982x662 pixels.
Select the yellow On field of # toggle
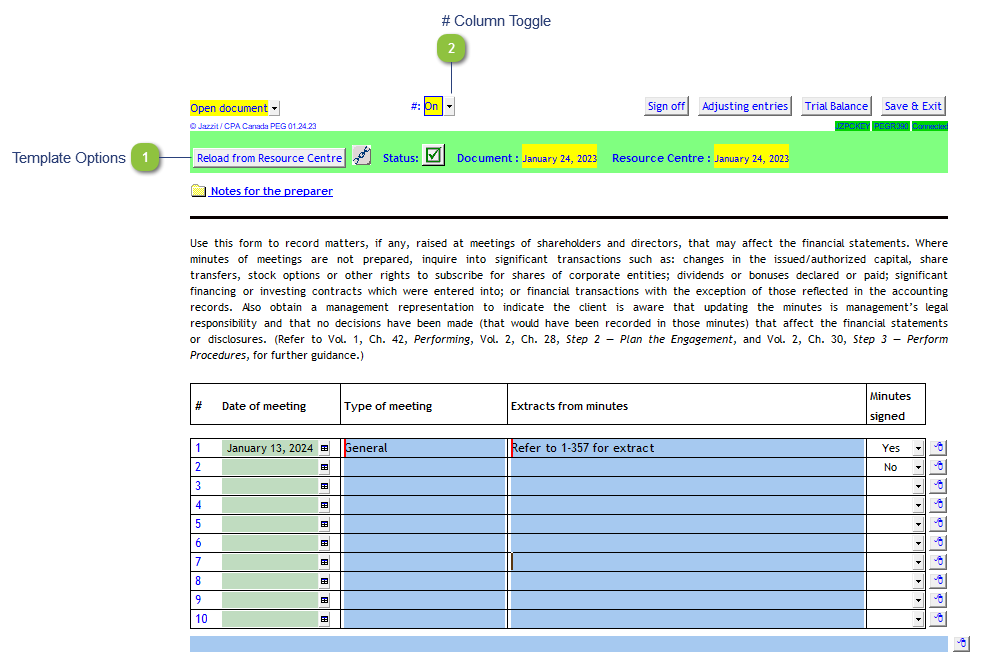click(x=433, y=106)
